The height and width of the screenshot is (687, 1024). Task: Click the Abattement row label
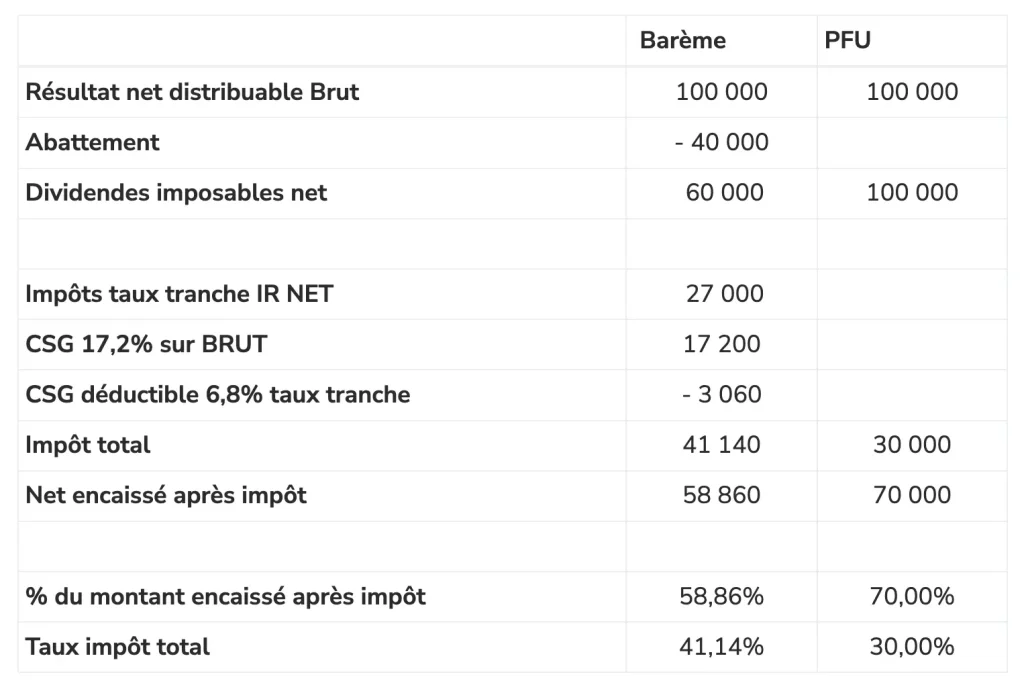(x=92, y=142)
